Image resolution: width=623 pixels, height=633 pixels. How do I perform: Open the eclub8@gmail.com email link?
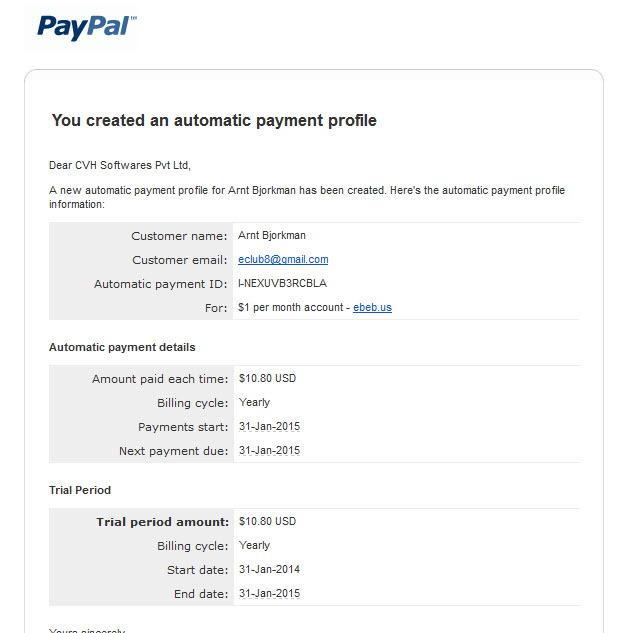283,259
